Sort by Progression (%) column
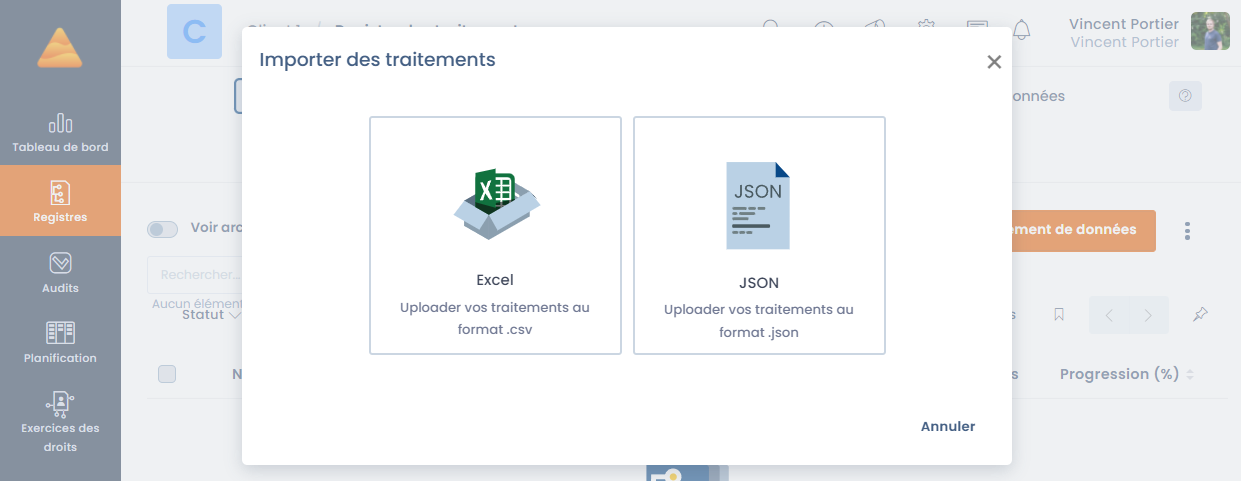 click(1127, 374)
